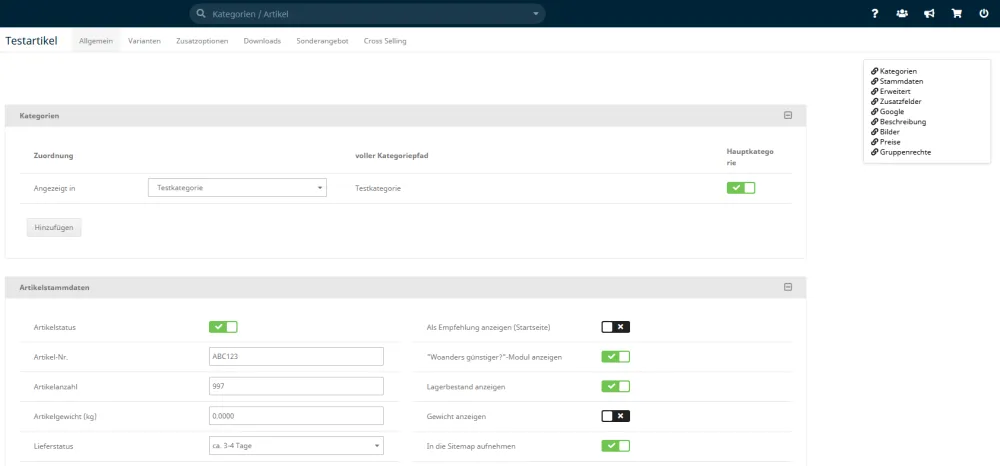
Task: Click the megaphone announcements icon
Action: point(929,13)
